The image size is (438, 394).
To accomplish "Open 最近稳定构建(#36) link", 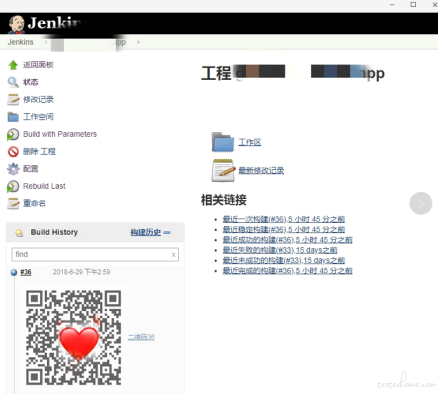I will 284,229.
